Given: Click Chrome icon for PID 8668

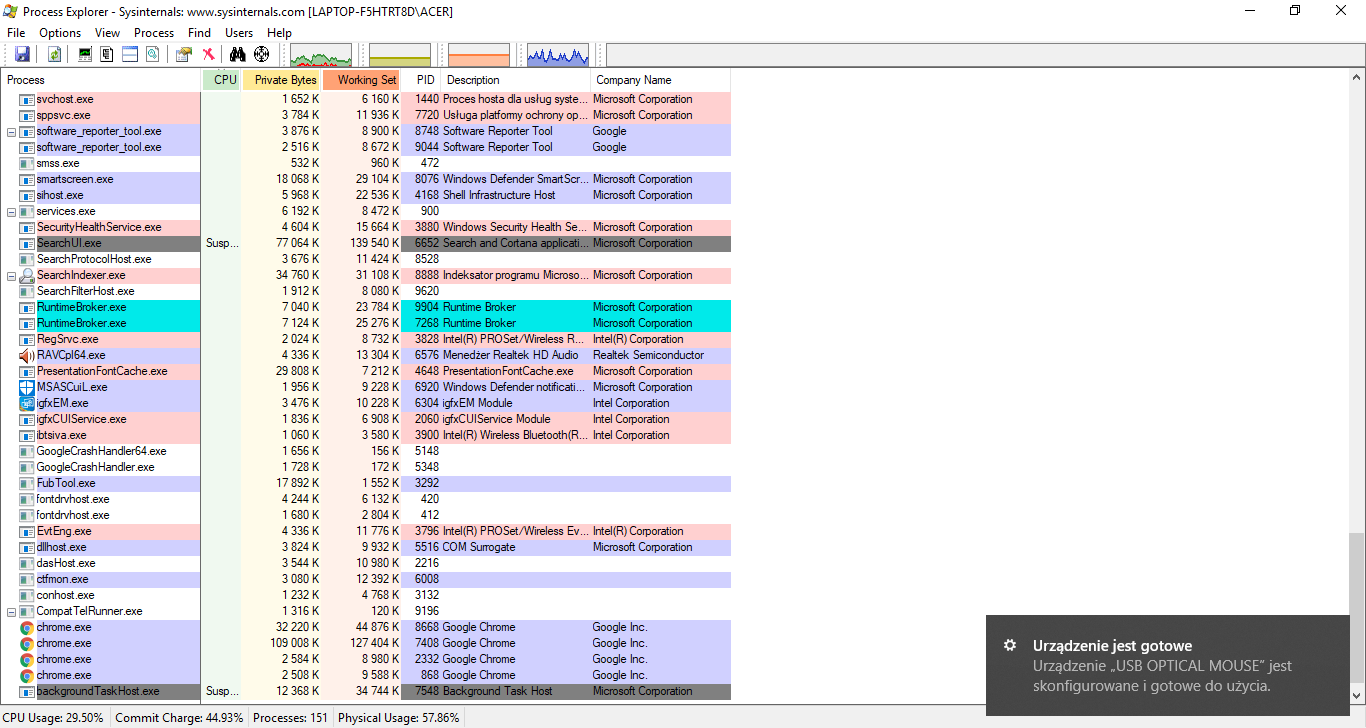Looking at the screenshot, I should coord(27,627).
